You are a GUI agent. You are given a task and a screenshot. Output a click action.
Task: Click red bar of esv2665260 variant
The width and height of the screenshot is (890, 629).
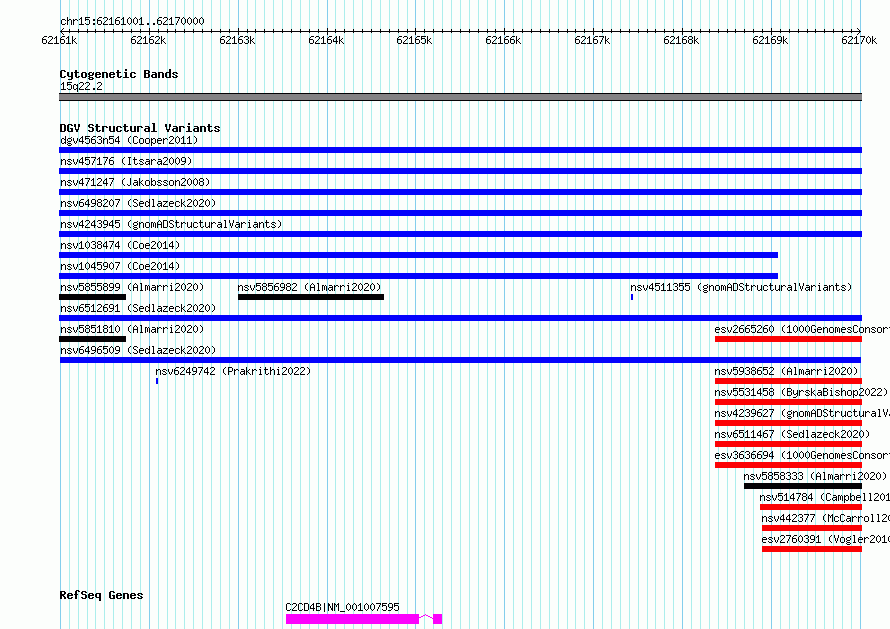coord(788,339)
